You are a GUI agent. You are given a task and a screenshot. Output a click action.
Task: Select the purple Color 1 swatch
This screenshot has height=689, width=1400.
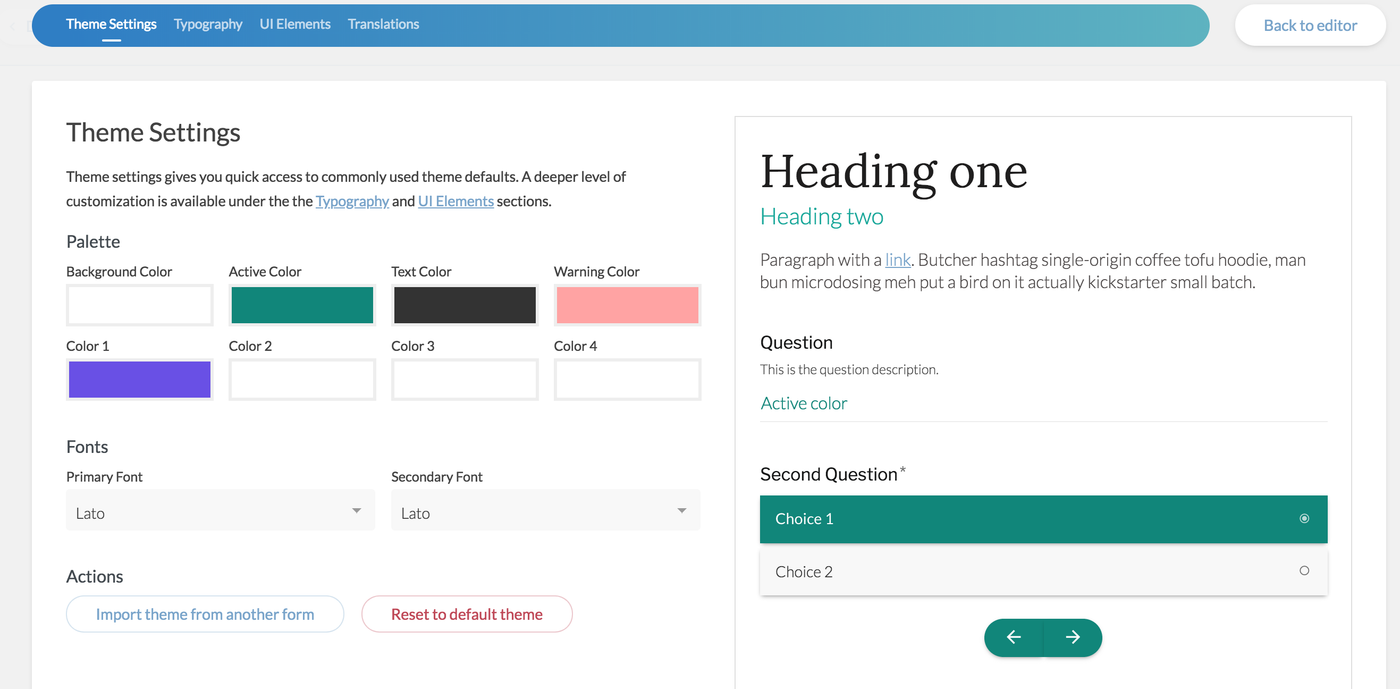click(139, 379)
